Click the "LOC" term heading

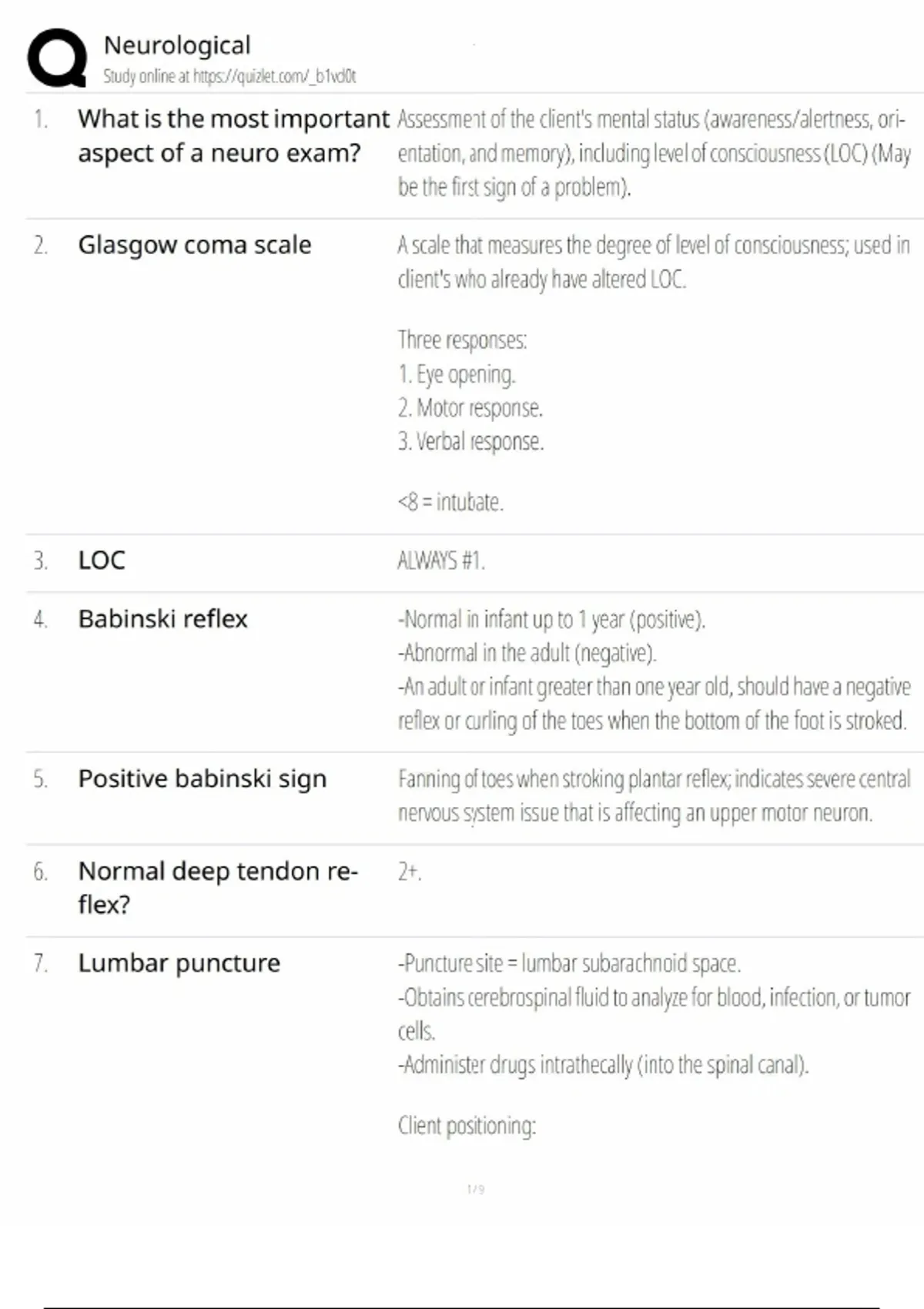[x=102, y=561]
